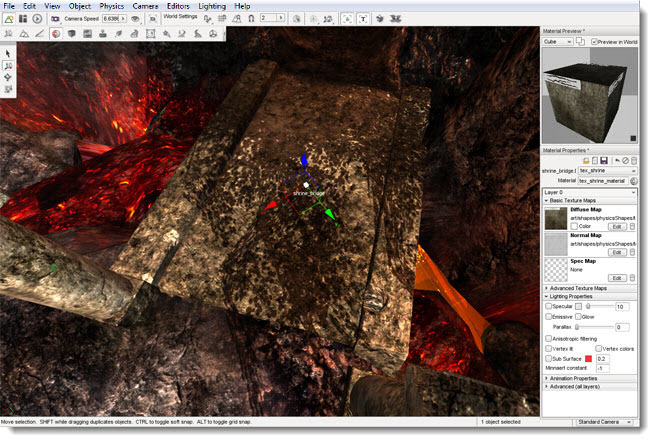Screen dimensions: 655x442
Task: Open the Physics menu
Action: pos(112,6)
